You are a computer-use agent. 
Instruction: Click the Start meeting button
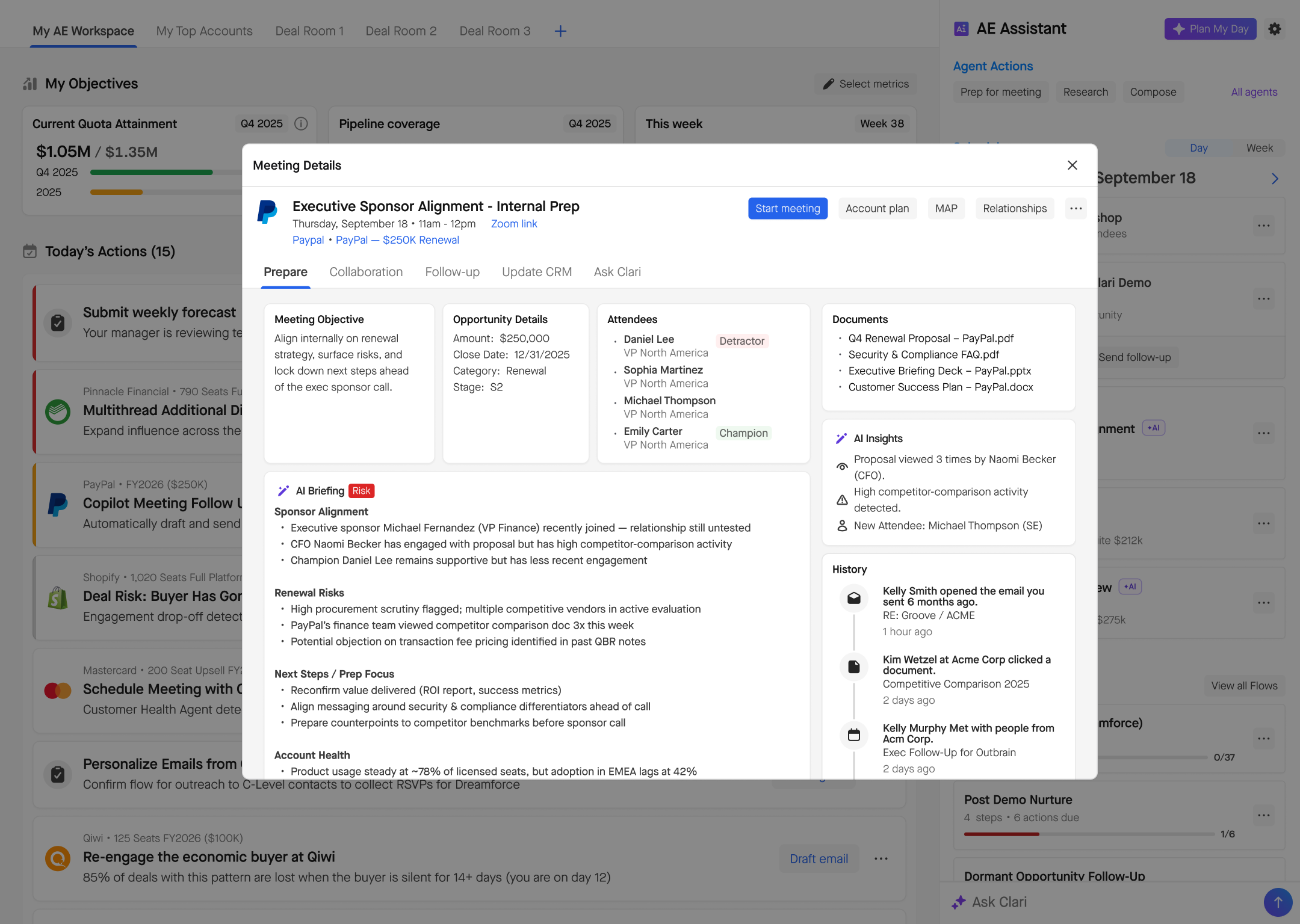(788, 208)
